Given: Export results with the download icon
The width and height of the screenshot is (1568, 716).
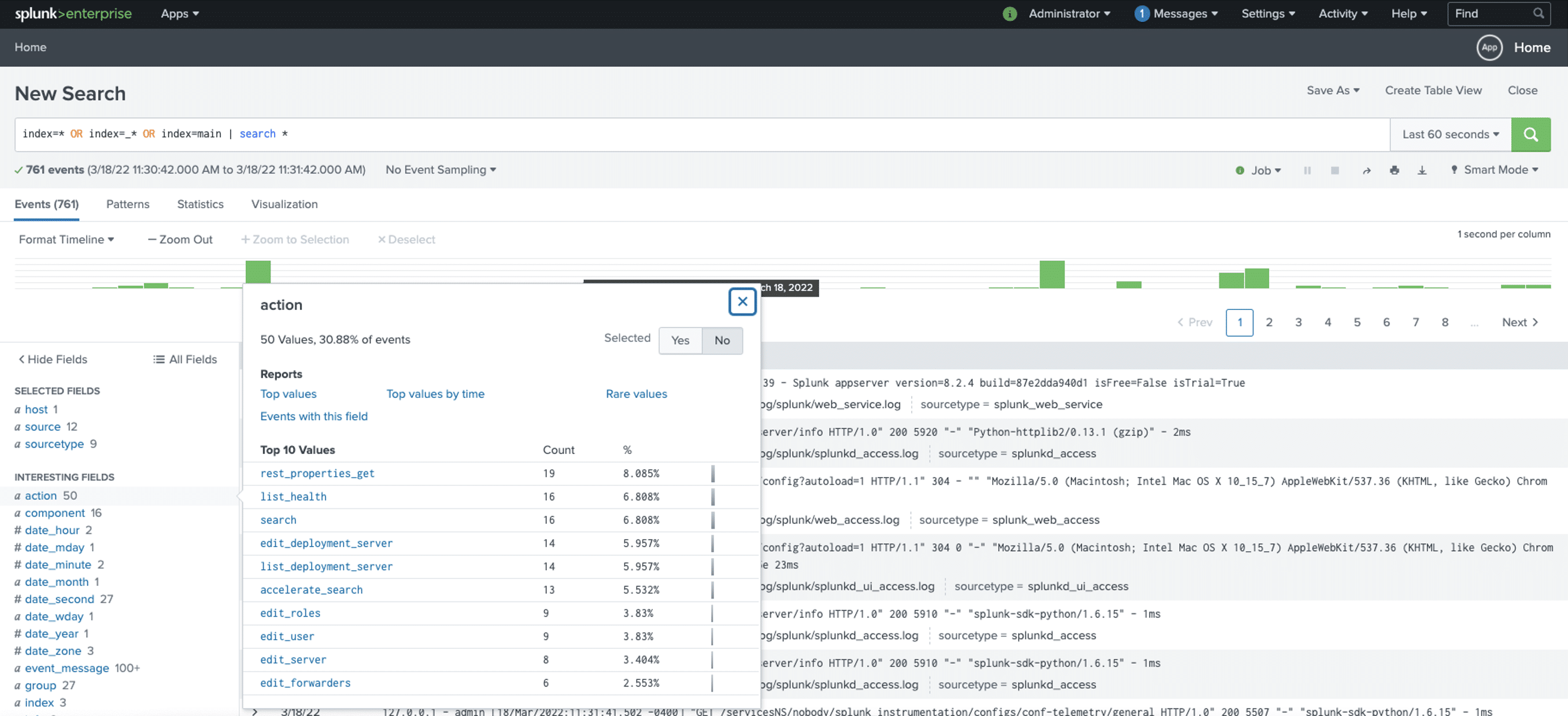Looking at the screenshot, I should [x=1422, y=171].
